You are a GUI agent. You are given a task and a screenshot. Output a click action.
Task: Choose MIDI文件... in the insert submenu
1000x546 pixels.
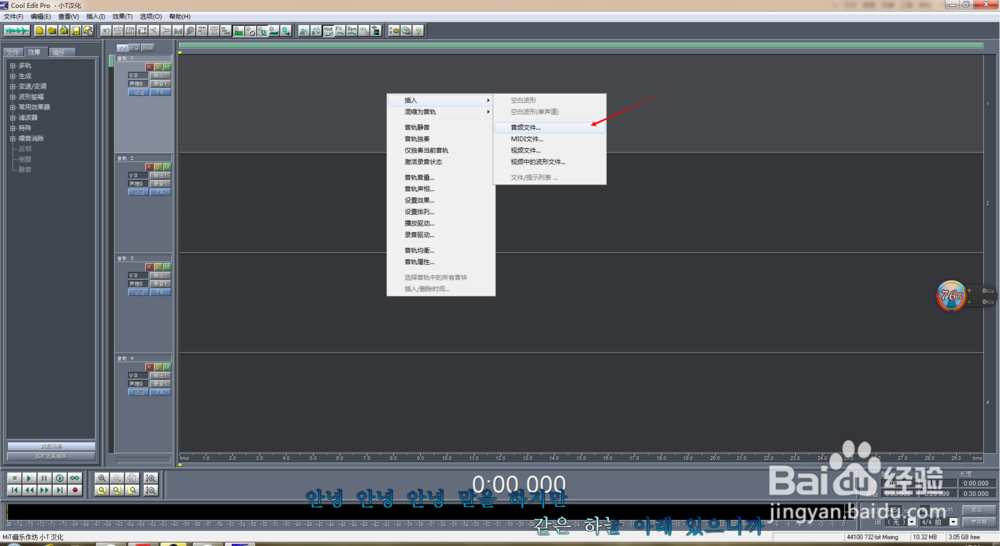(x=549, y=139)
